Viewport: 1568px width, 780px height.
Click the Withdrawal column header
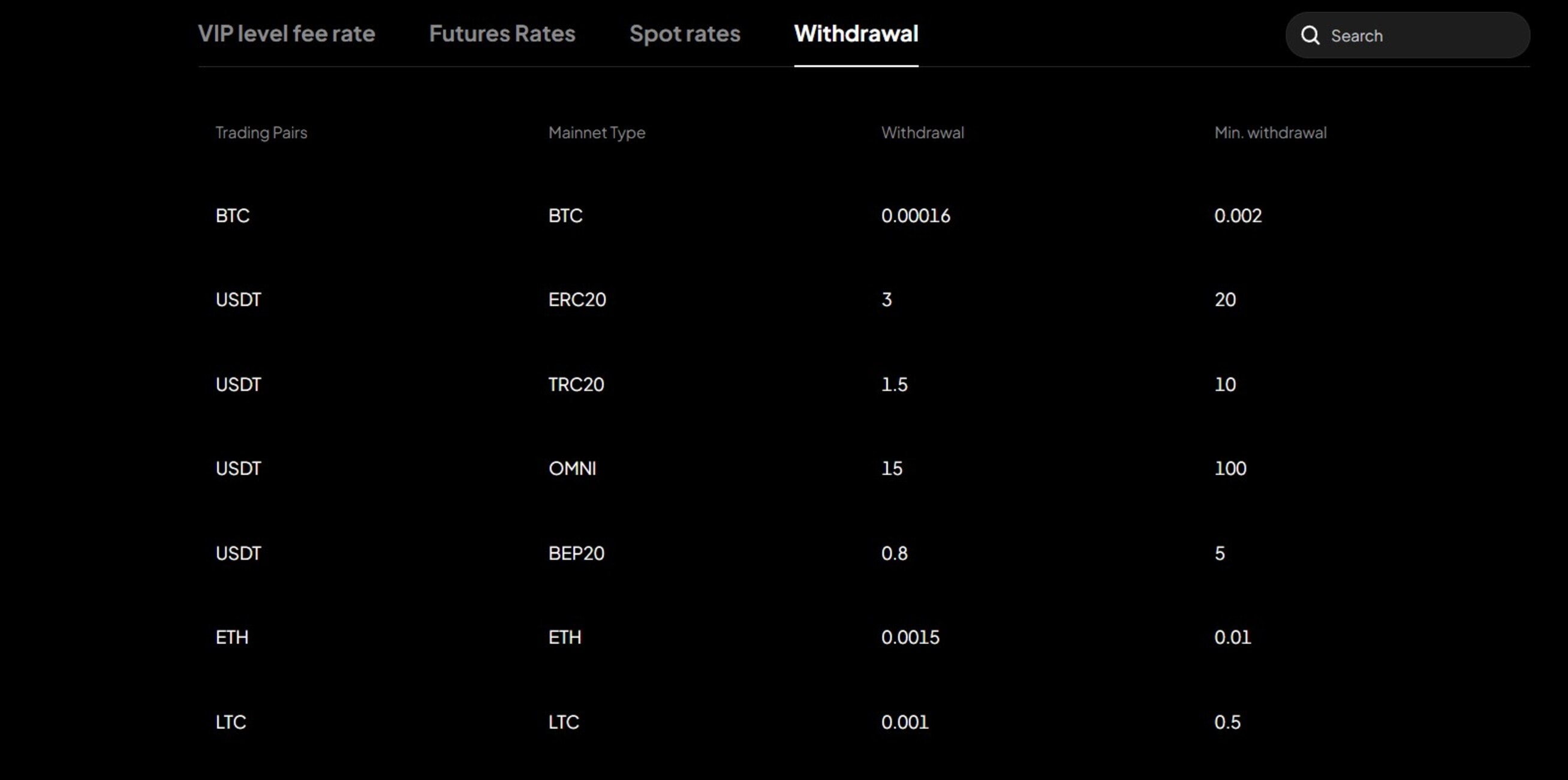922,133
